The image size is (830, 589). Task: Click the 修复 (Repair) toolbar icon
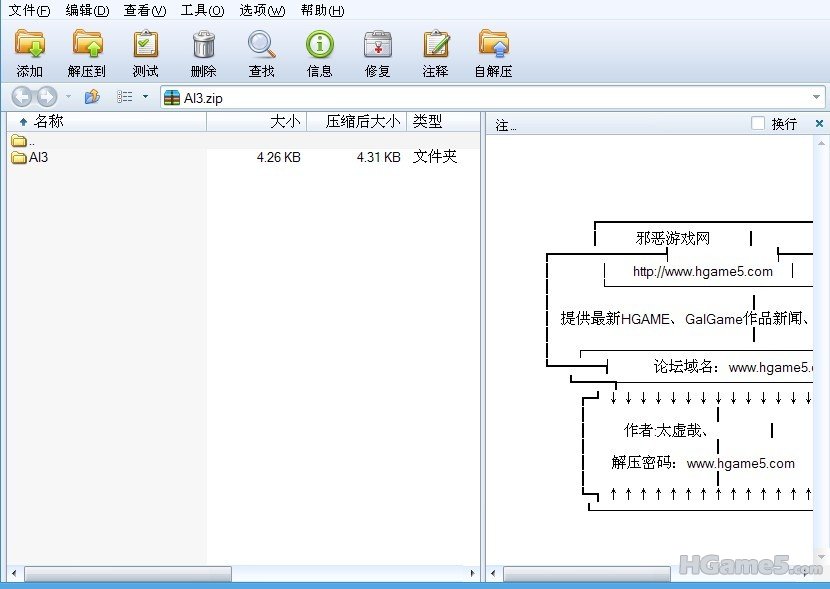(x=377, y=45)
